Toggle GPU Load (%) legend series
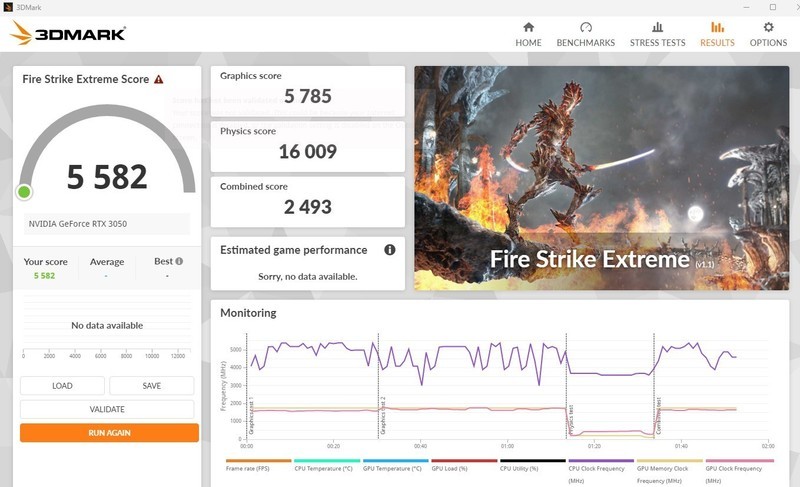 click(x=459, y=467)
